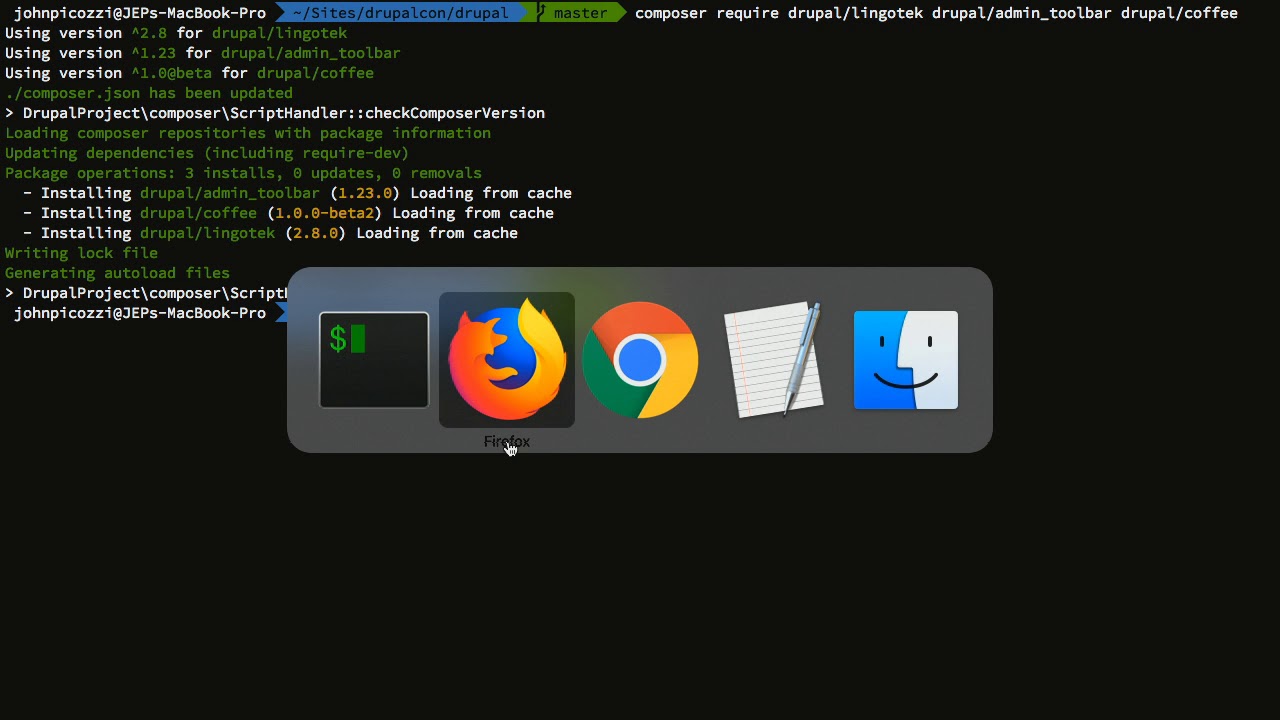Click the Generating autoload files line
The width and height of the screenshot is (1280, 720).
(x=117, y=273)
